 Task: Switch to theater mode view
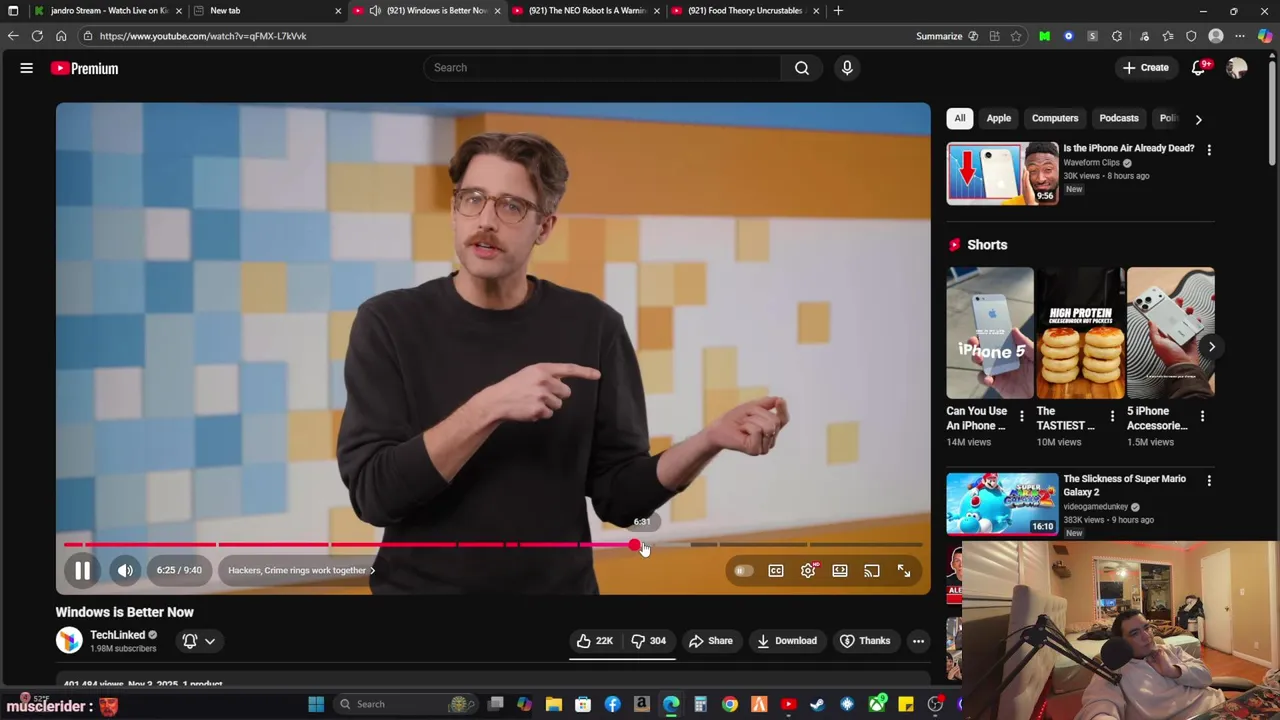[840, 571]
